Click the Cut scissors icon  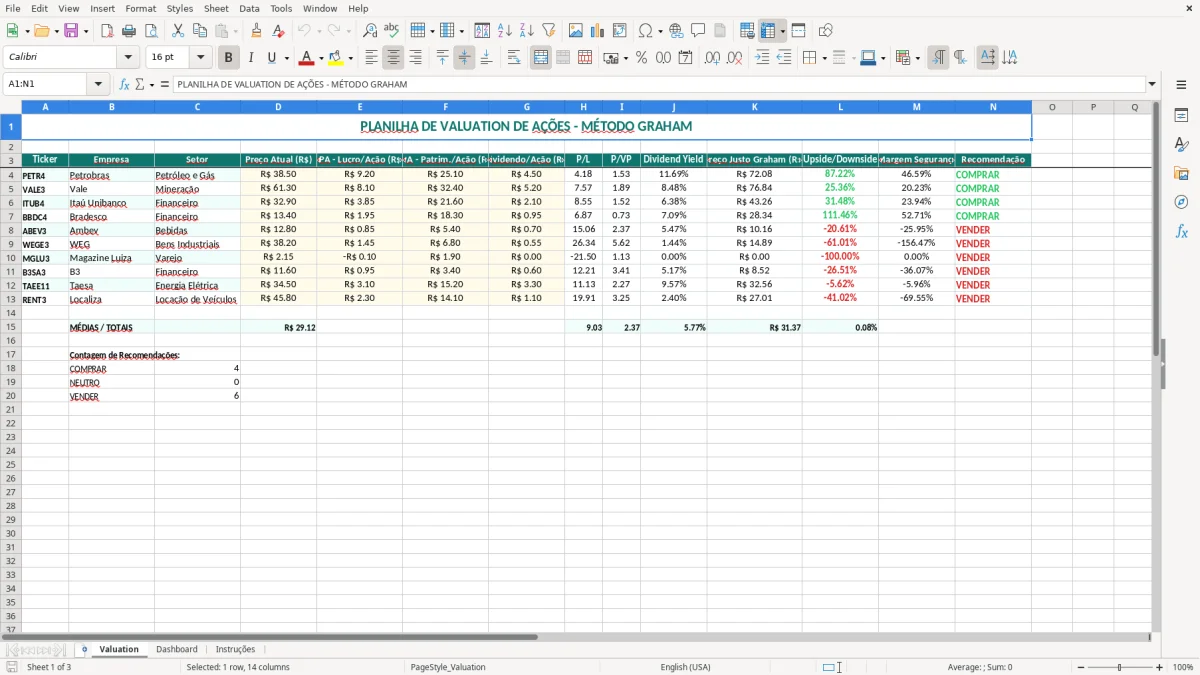pos(178,31)
